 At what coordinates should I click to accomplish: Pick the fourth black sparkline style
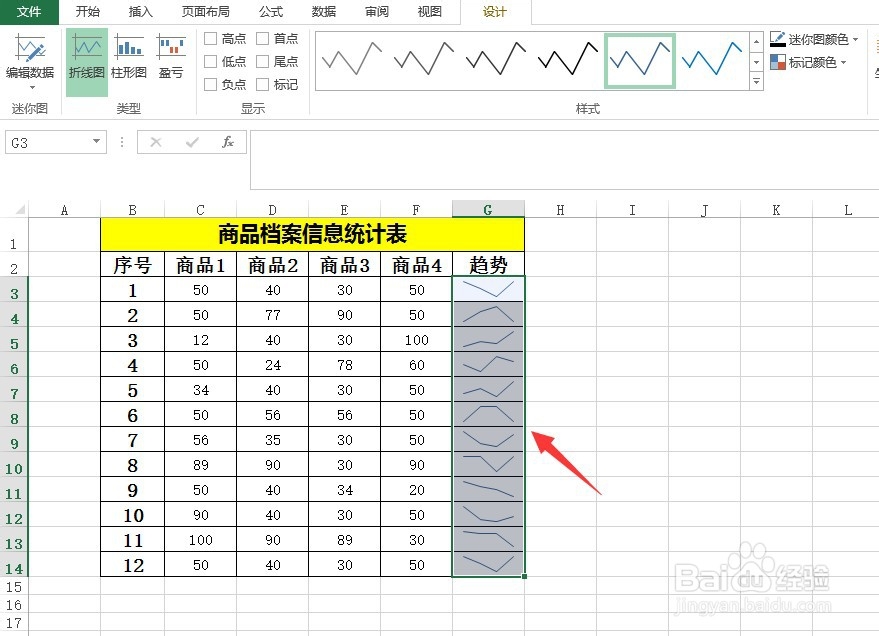[x=567, y=59]
